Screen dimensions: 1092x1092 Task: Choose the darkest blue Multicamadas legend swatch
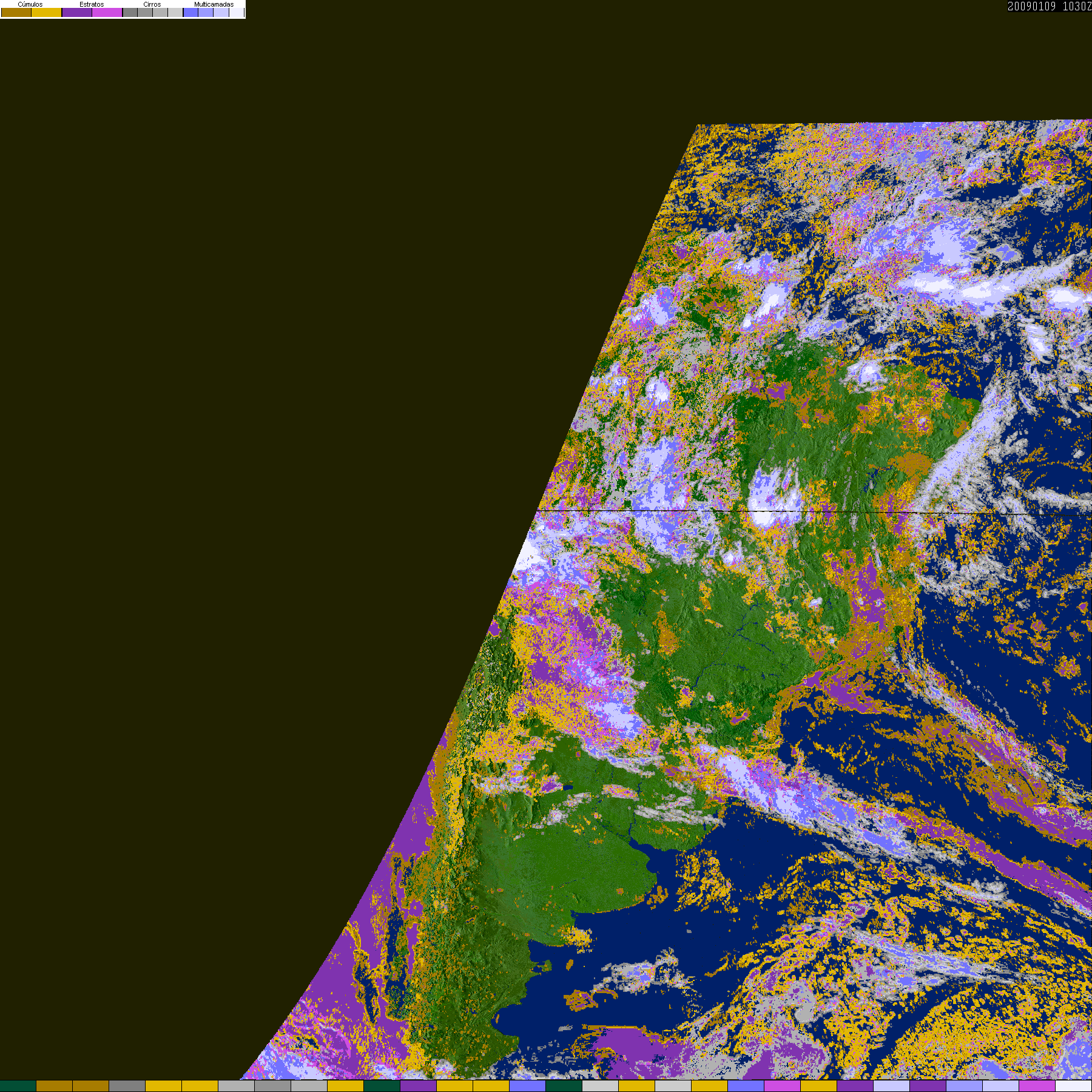pos(191,13)
